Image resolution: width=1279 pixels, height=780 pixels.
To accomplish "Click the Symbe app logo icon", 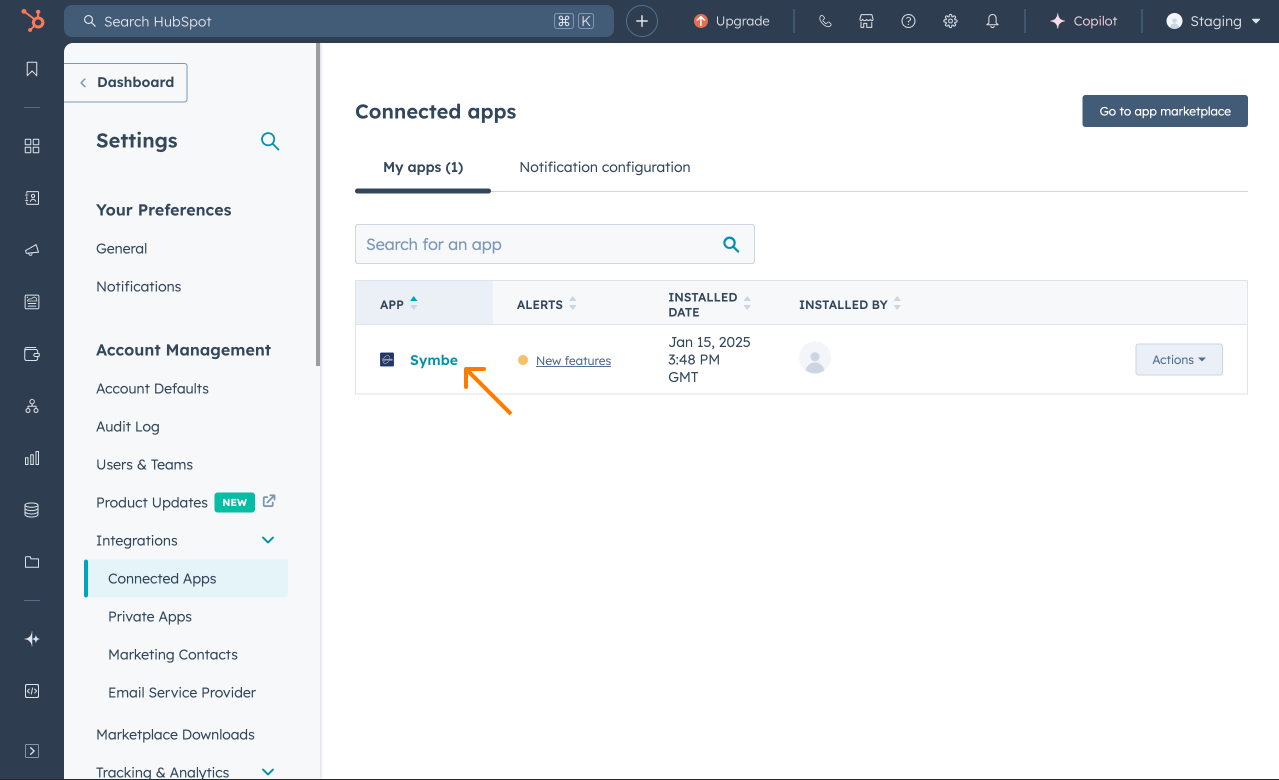I will pyautogui.click(x=387, y=360).
